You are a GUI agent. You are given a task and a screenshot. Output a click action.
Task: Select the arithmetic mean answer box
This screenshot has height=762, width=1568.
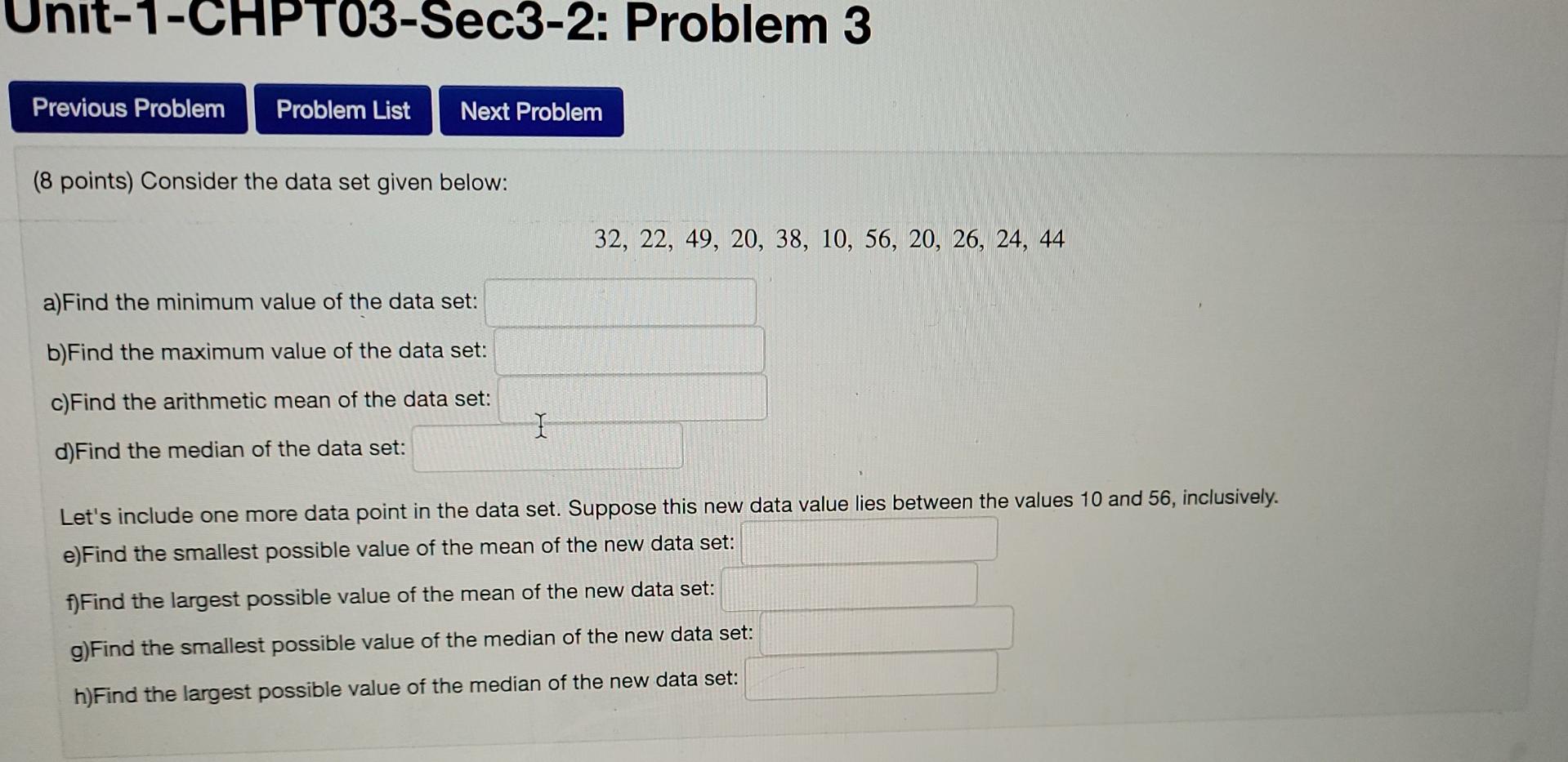633,399
